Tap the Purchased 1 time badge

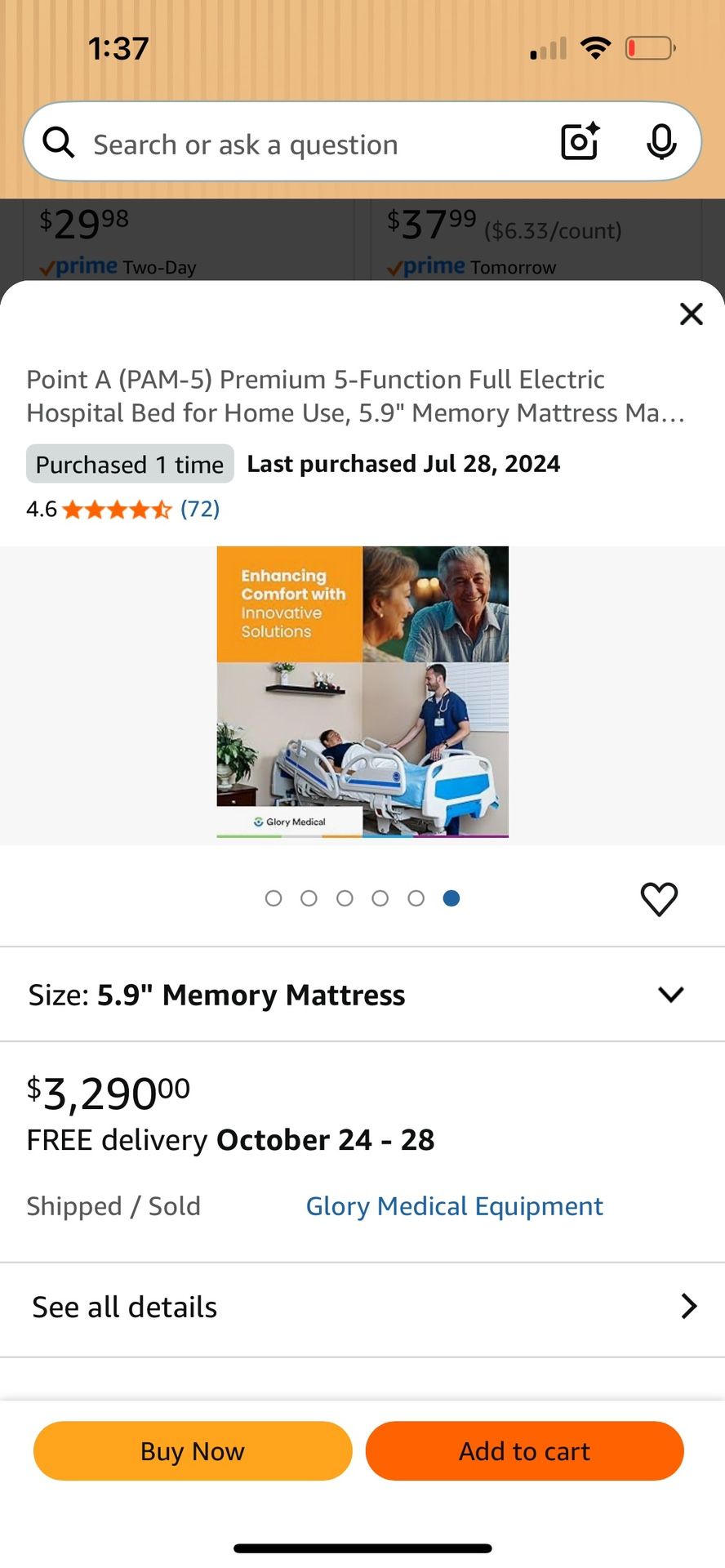129,464
